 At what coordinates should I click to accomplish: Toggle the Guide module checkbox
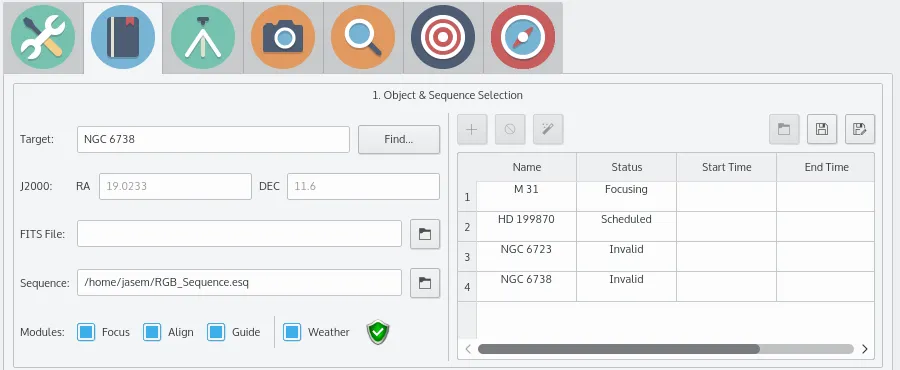216,332
